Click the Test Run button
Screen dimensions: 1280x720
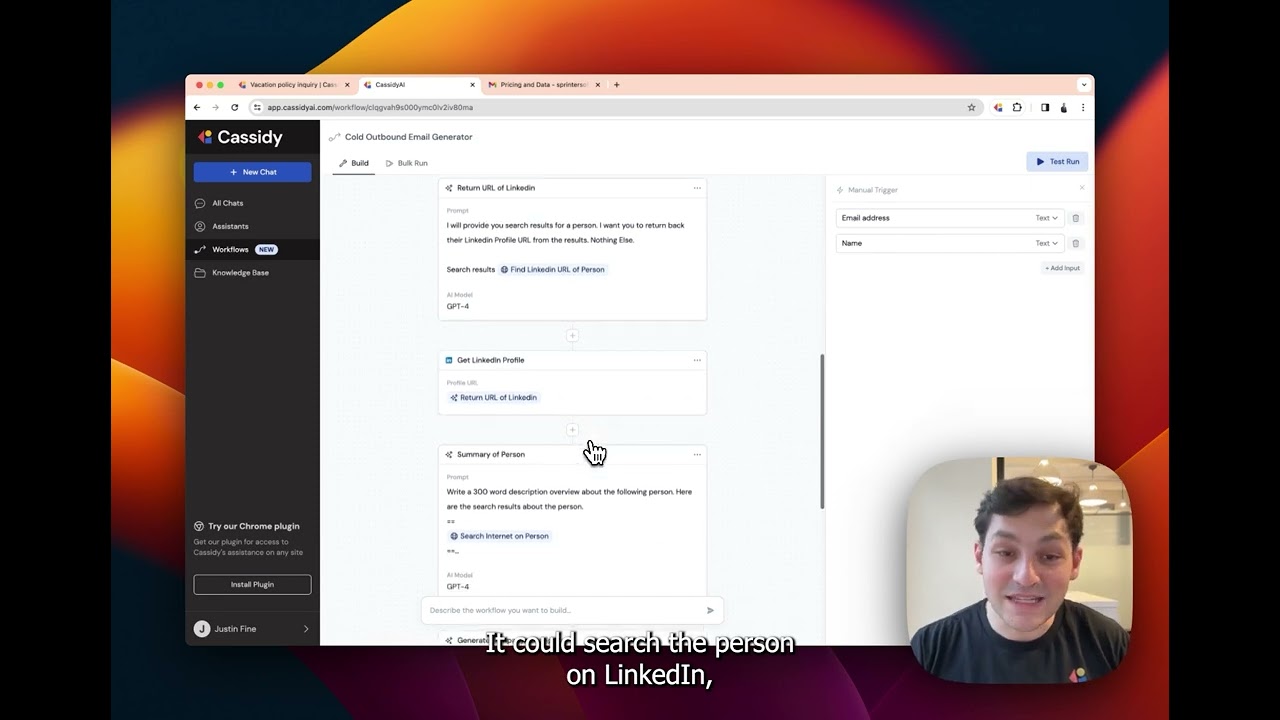tap(1057, 162)
